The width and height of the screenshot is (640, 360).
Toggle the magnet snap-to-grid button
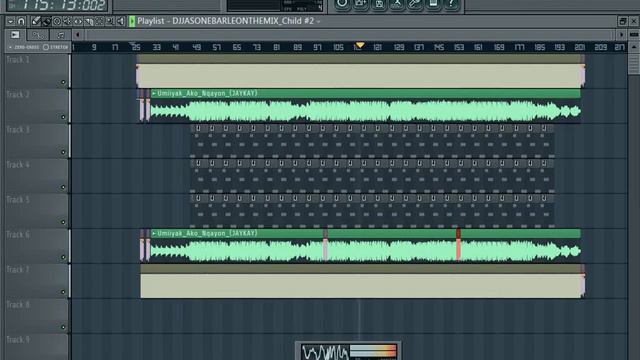point(21,21)
